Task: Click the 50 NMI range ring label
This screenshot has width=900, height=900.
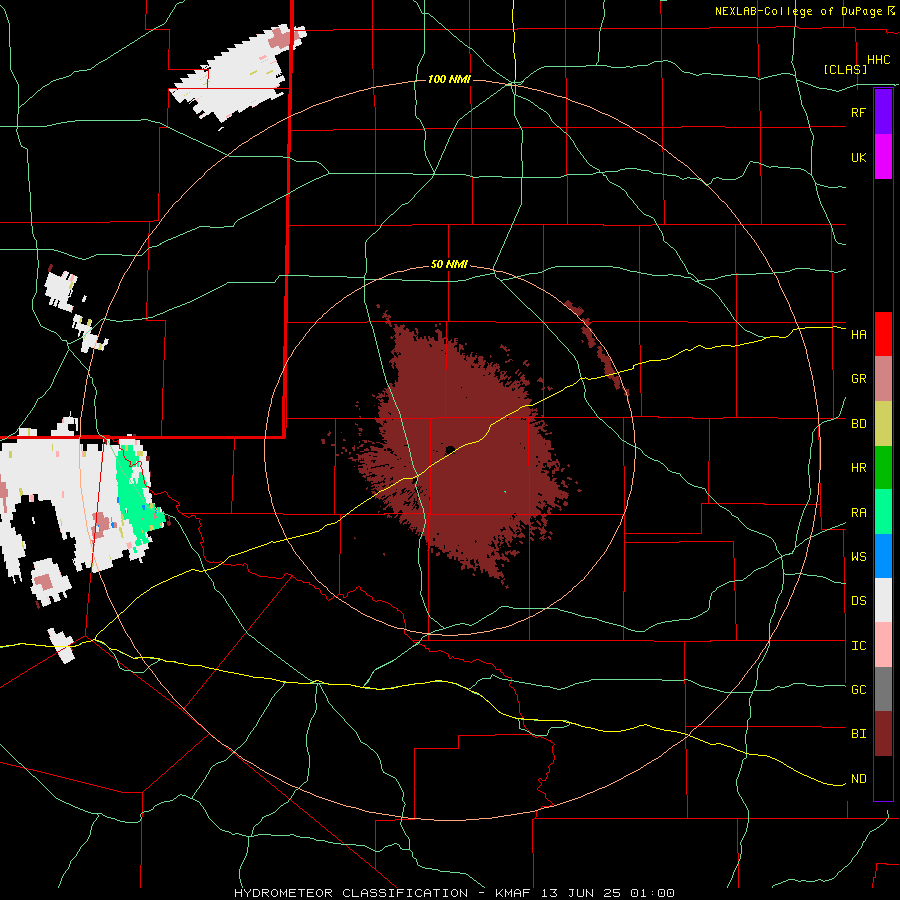Action: 449,264
